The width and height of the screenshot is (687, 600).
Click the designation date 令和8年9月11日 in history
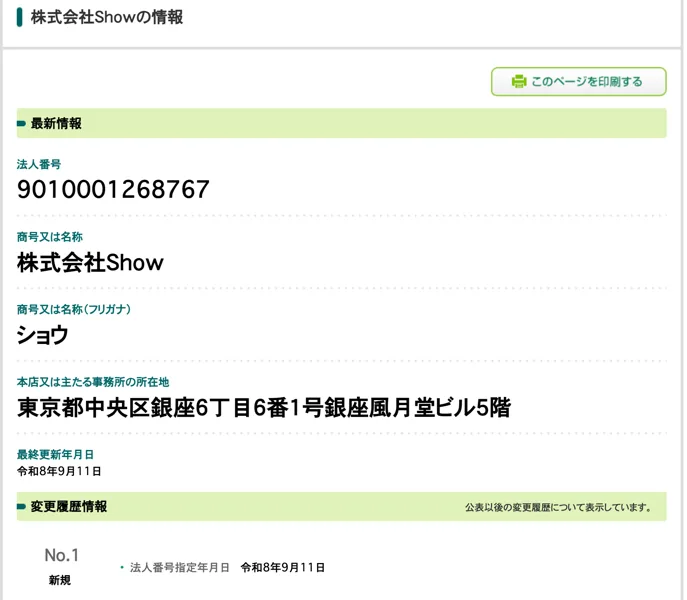click(x=283, y=568)
